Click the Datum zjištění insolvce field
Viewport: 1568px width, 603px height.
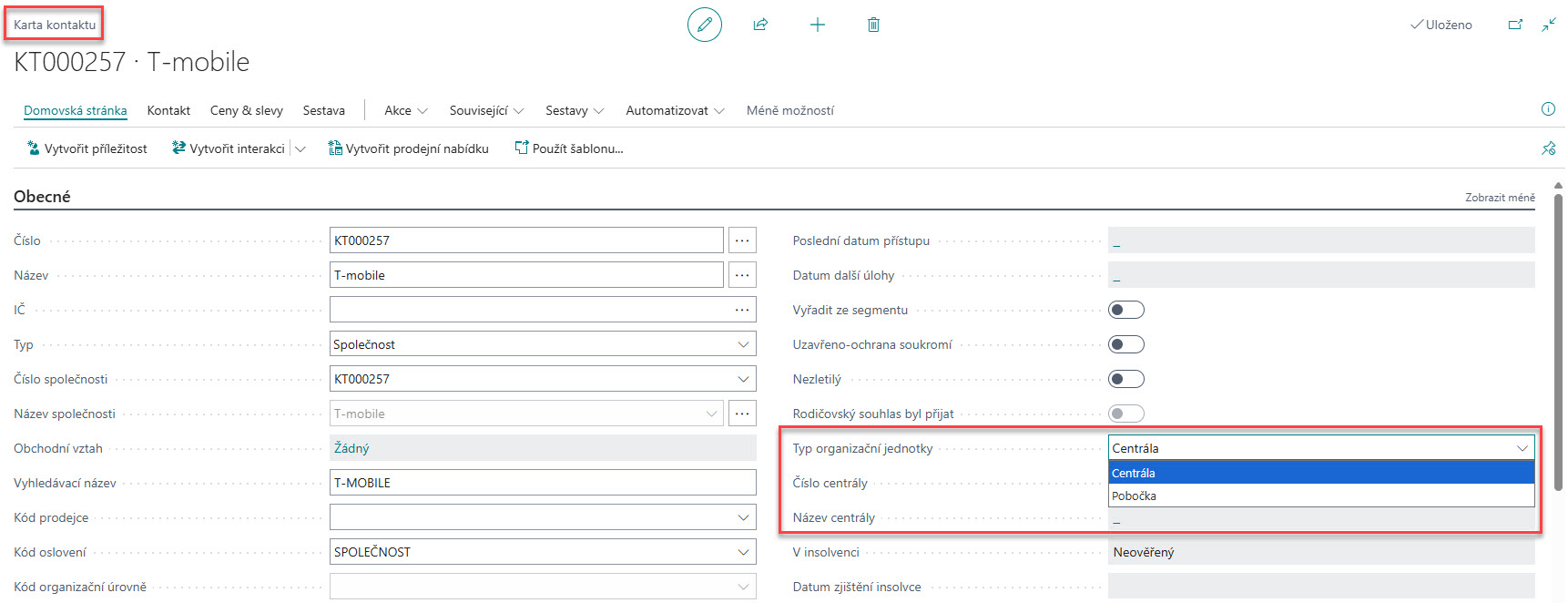click(x=1321, y=587)
